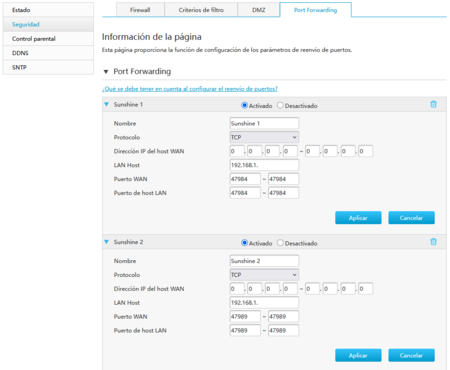450x370 pixels.
Task: Focus LAN Host field in Sunshine 1
Action: [264, 165]
